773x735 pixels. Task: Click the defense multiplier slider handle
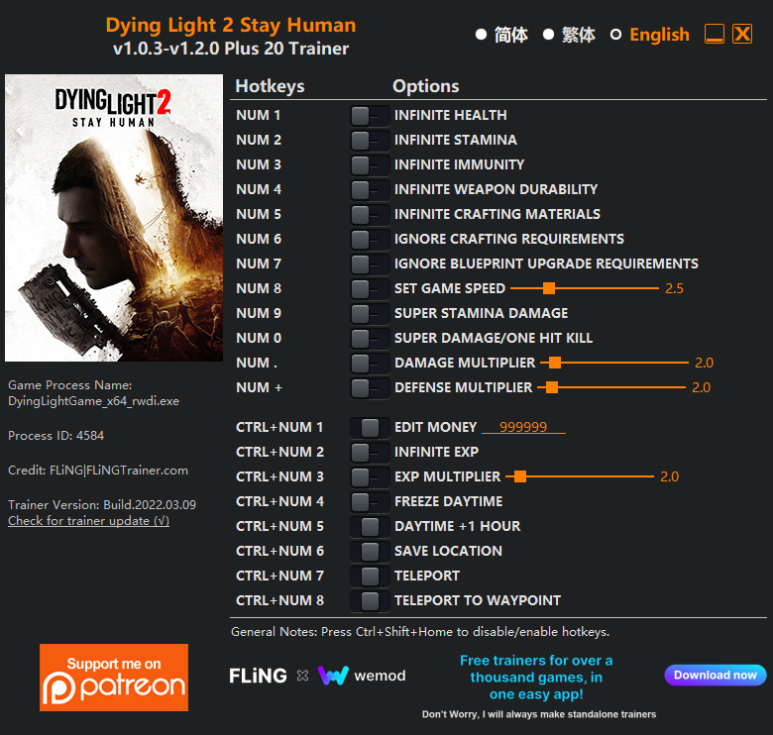[x=552, y=387]
